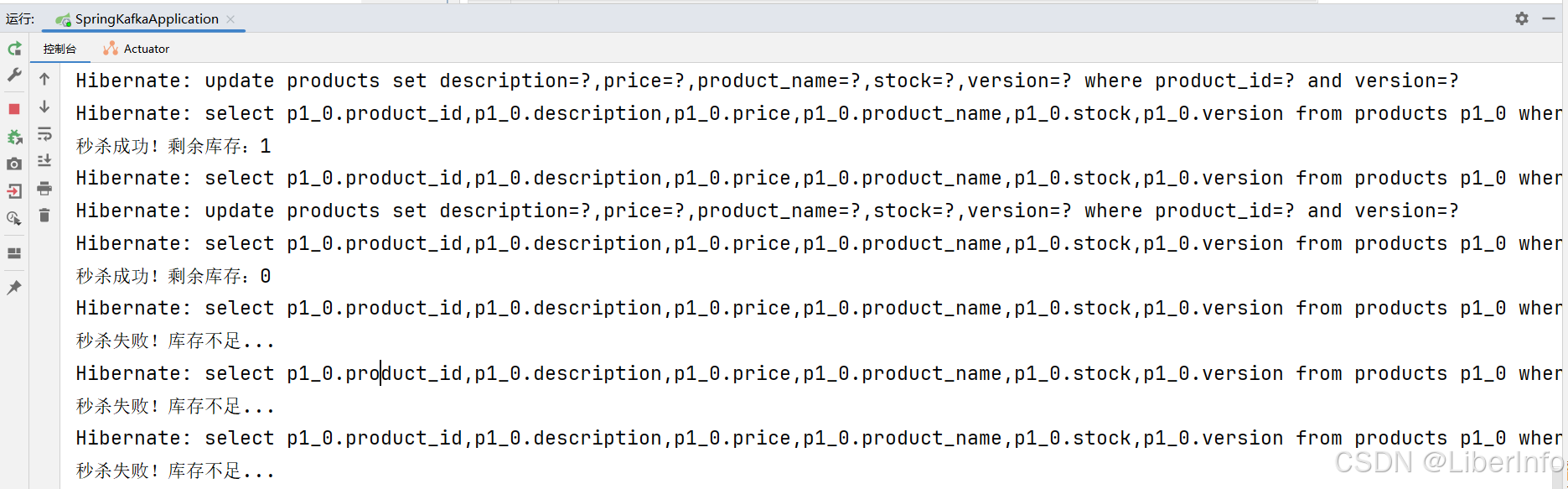Click the red exit arrow icon
The height and width of the screenshot is (489, 1568).
point(14,191)
